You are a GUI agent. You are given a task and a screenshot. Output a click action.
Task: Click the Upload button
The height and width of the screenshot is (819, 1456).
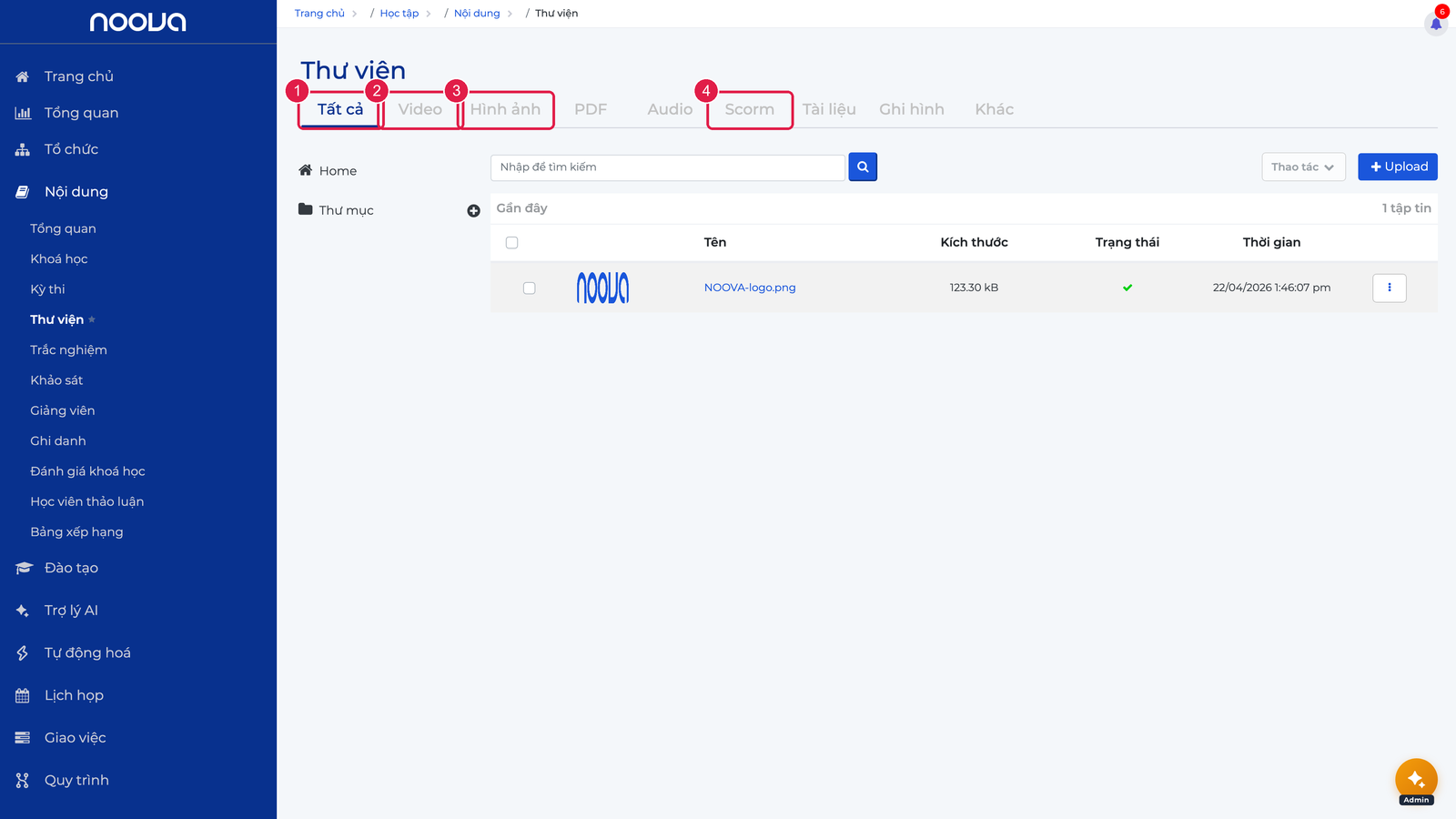tap(1398, 167)
